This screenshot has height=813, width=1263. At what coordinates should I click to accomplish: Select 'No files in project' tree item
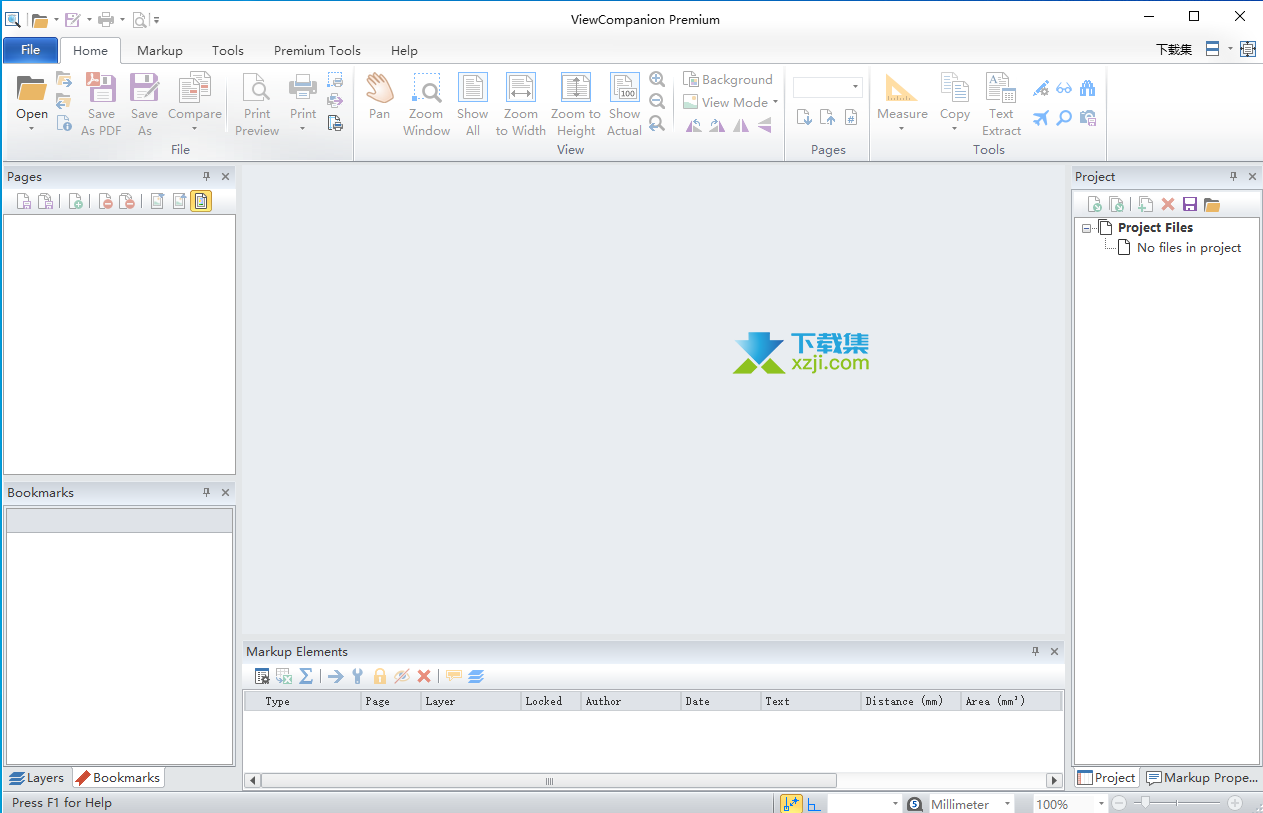pos(1189,248)
